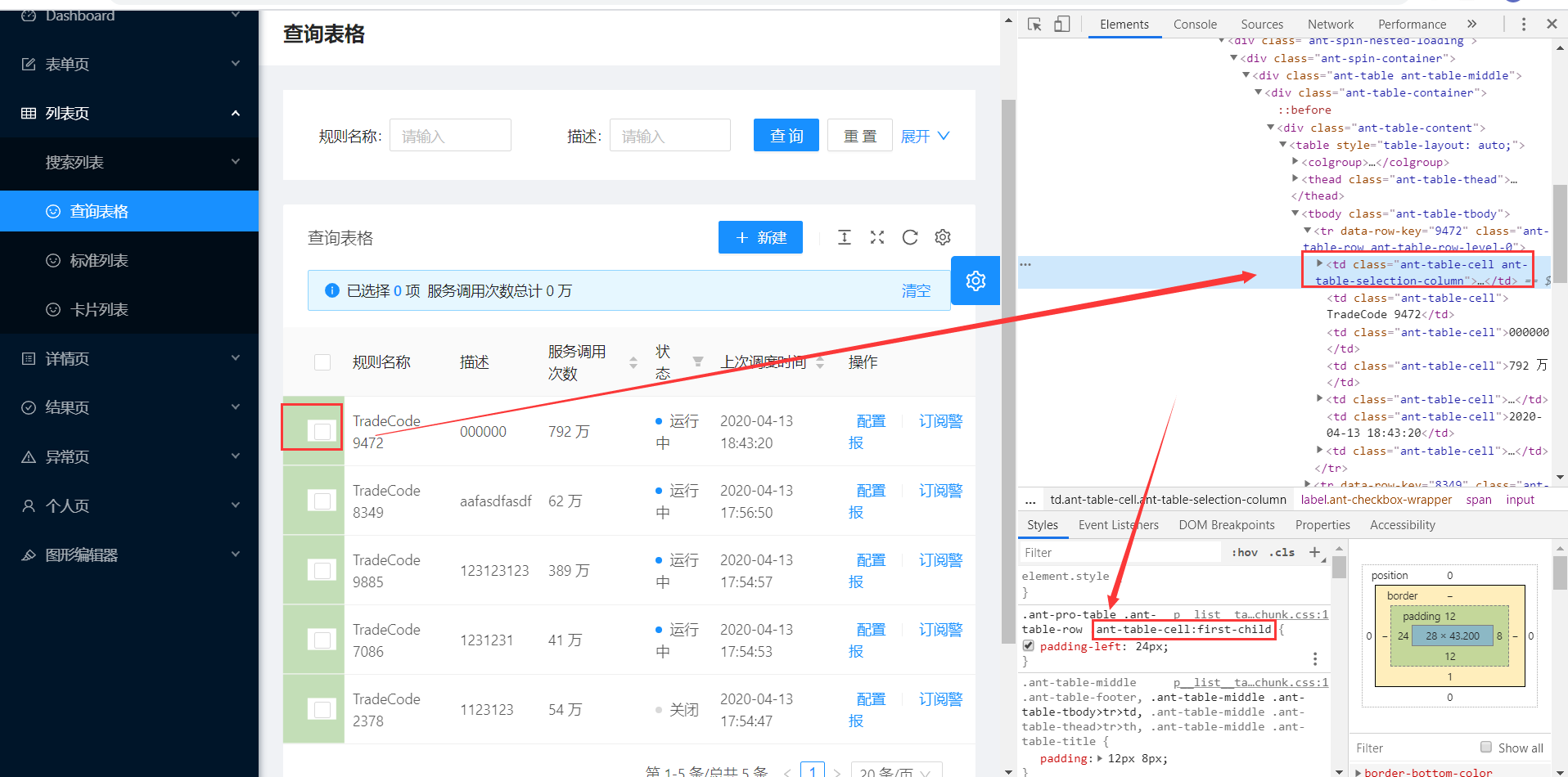Click the 查询 search button

(786, 135)
